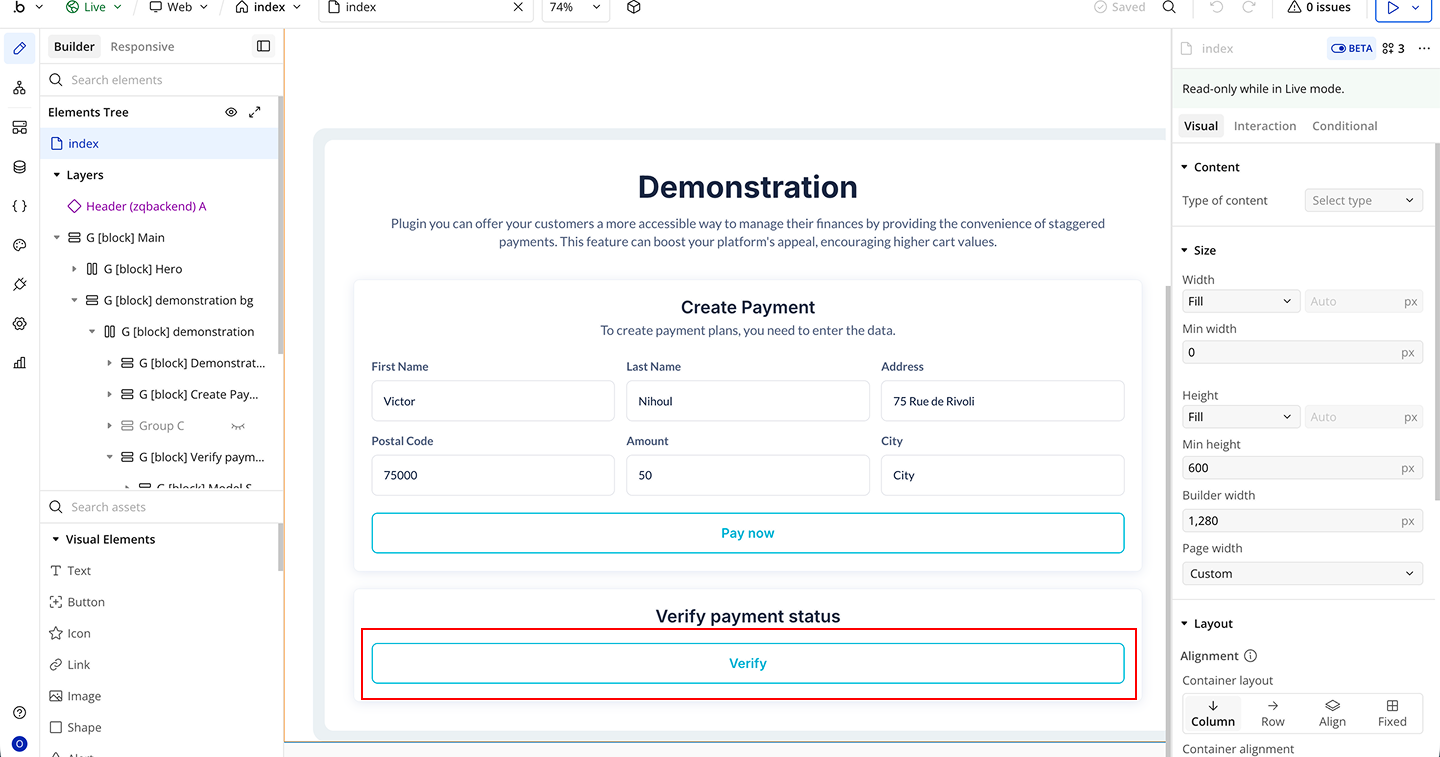Close the index tab with X
The image size is (1440, 757).
point(518,7)
